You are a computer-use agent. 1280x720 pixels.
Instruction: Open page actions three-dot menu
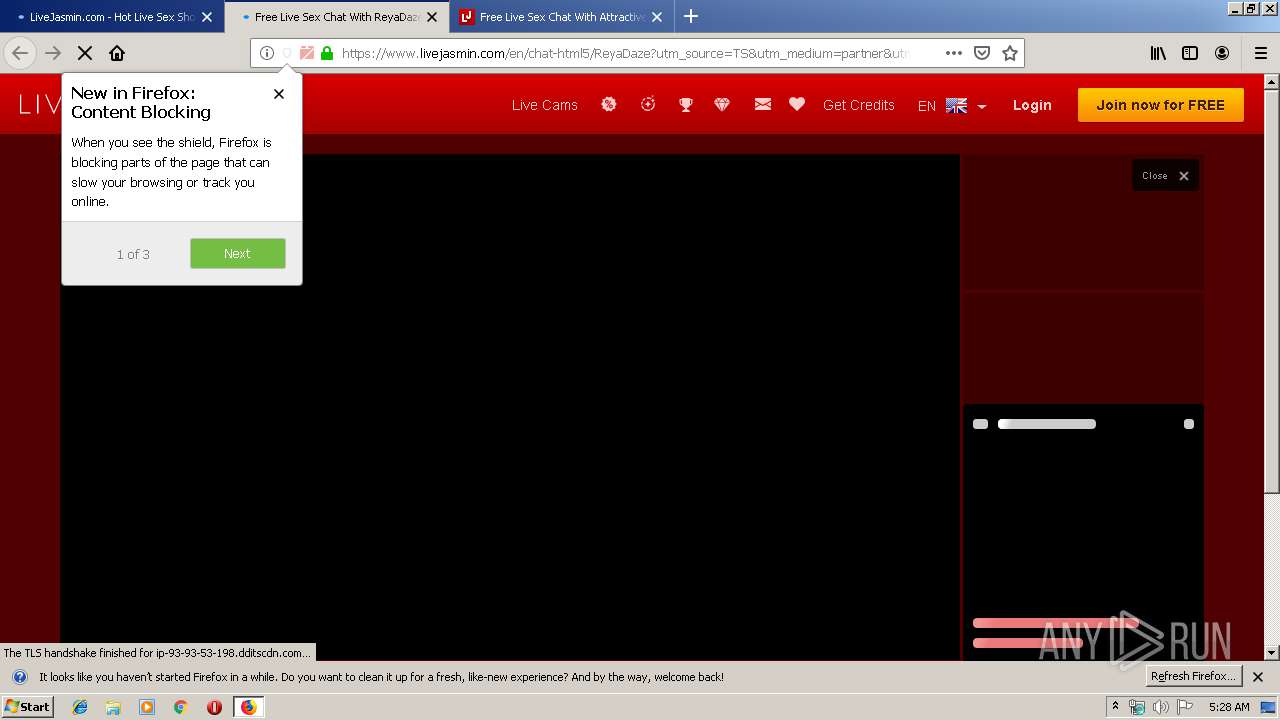tap(954, 53)
